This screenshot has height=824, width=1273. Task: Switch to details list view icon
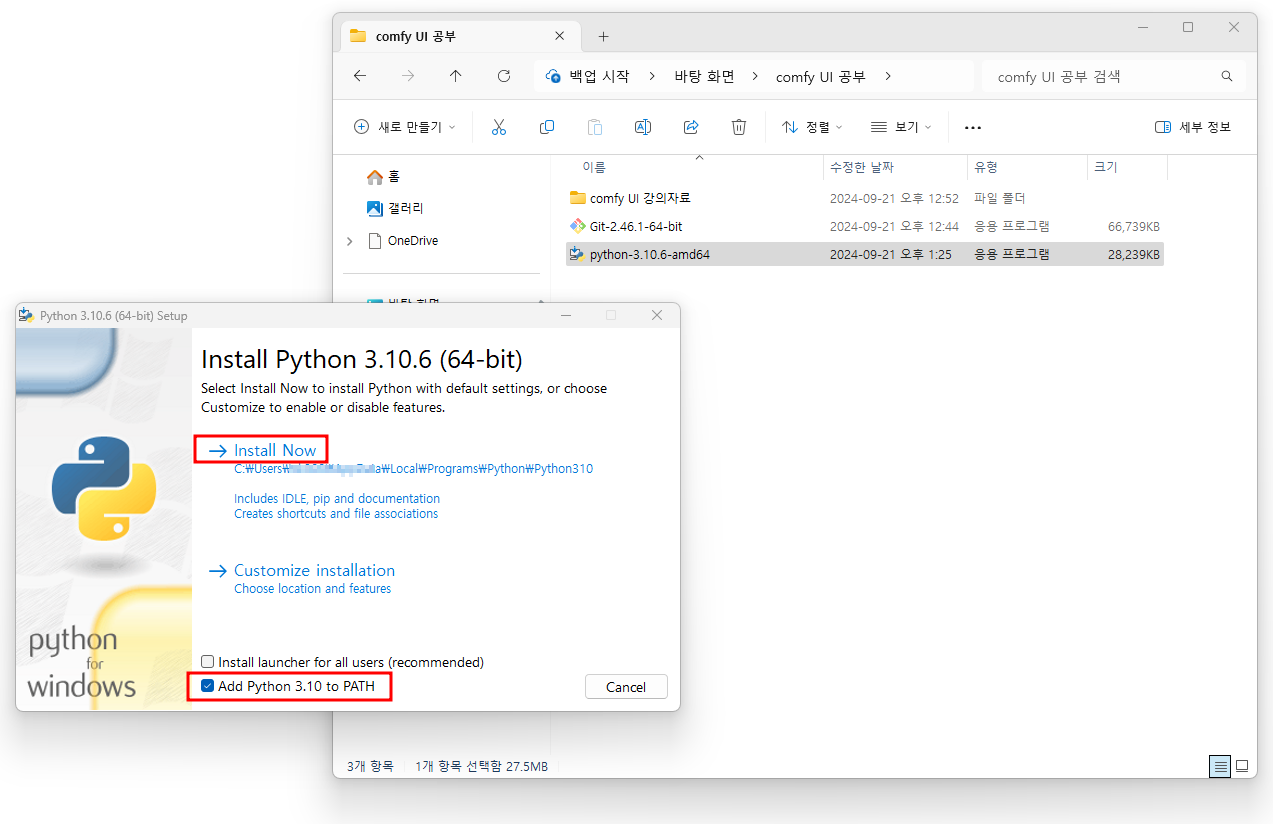(1220, 767)
